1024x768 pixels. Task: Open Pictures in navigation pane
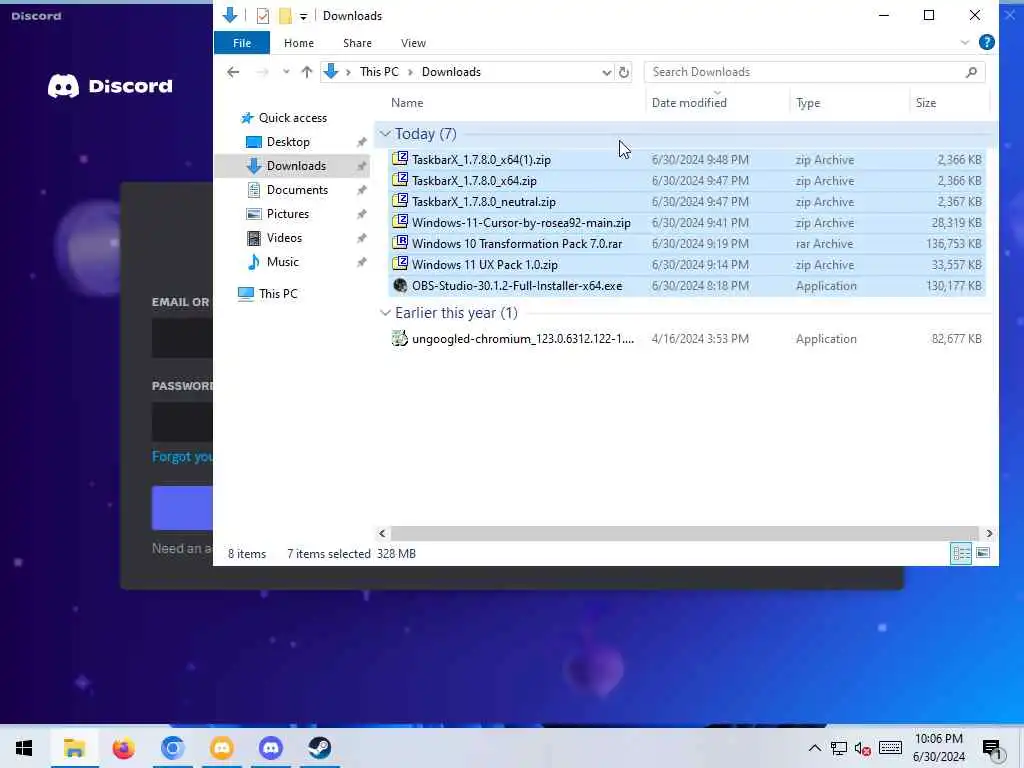287,214
